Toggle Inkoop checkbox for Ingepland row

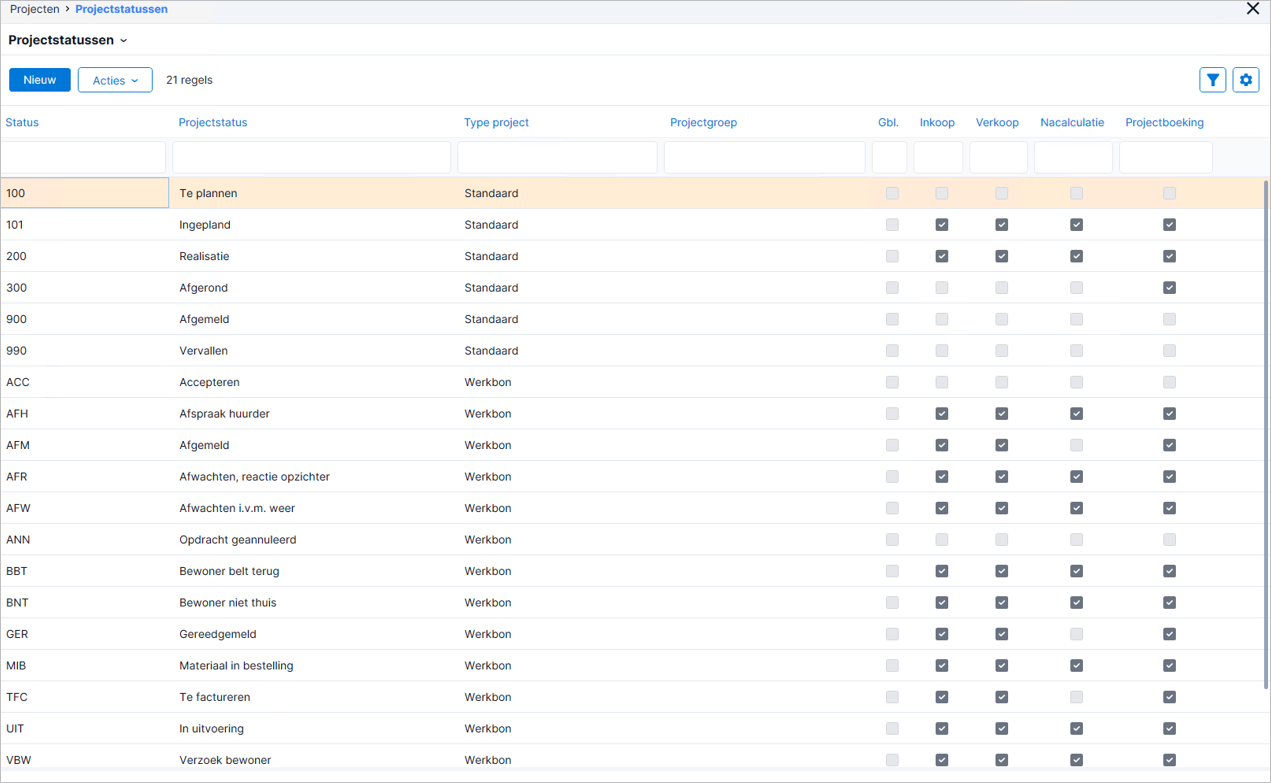click(x=941, y=225)
